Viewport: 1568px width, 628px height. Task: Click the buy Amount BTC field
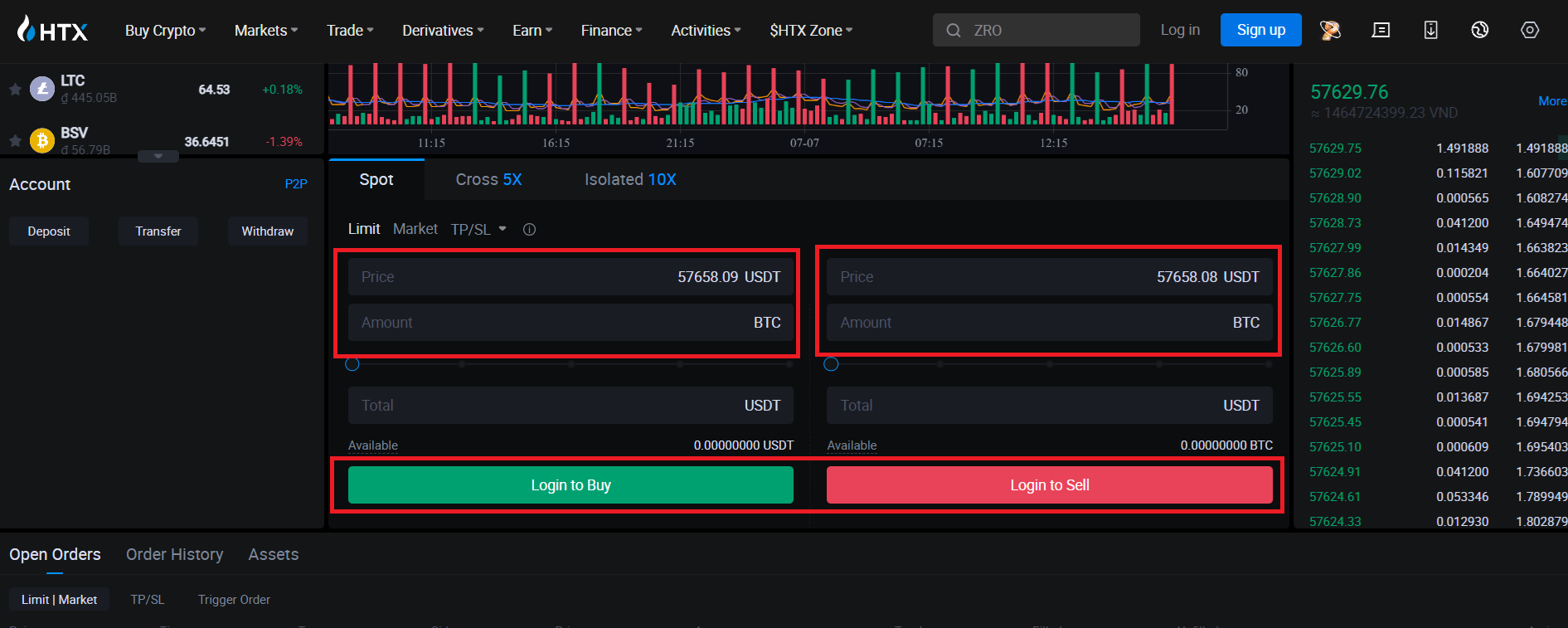coord(570,322)
